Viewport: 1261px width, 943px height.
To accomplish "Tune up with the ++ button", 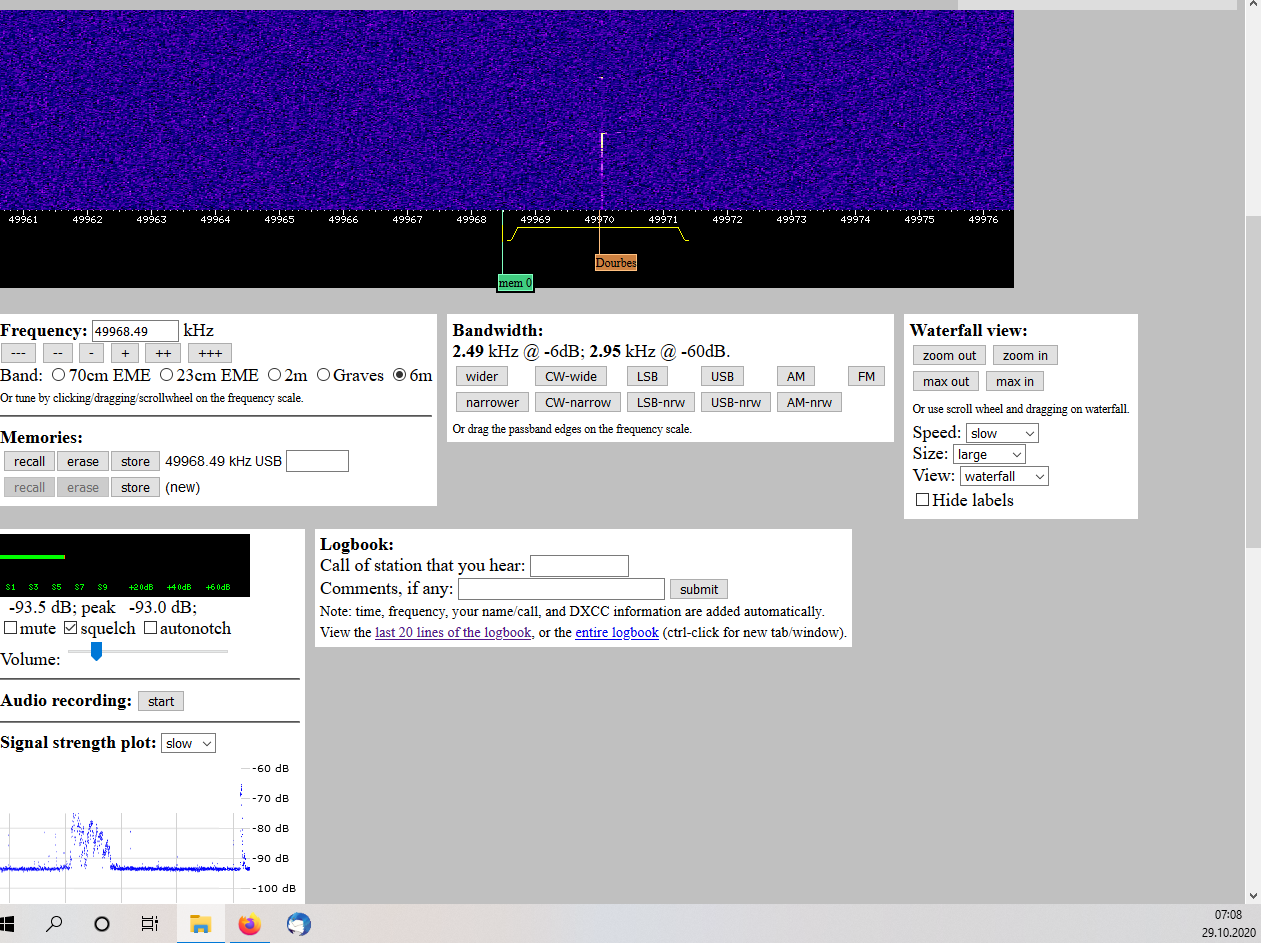I will pyautogui.click(x=163, y=353).
